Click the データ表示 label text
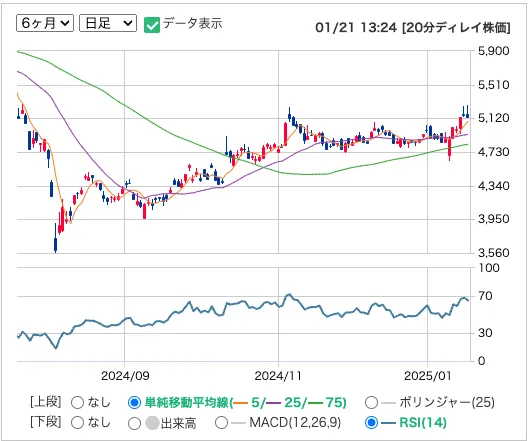The width and height of the screenshot is (528, 441). click(193, 23)
